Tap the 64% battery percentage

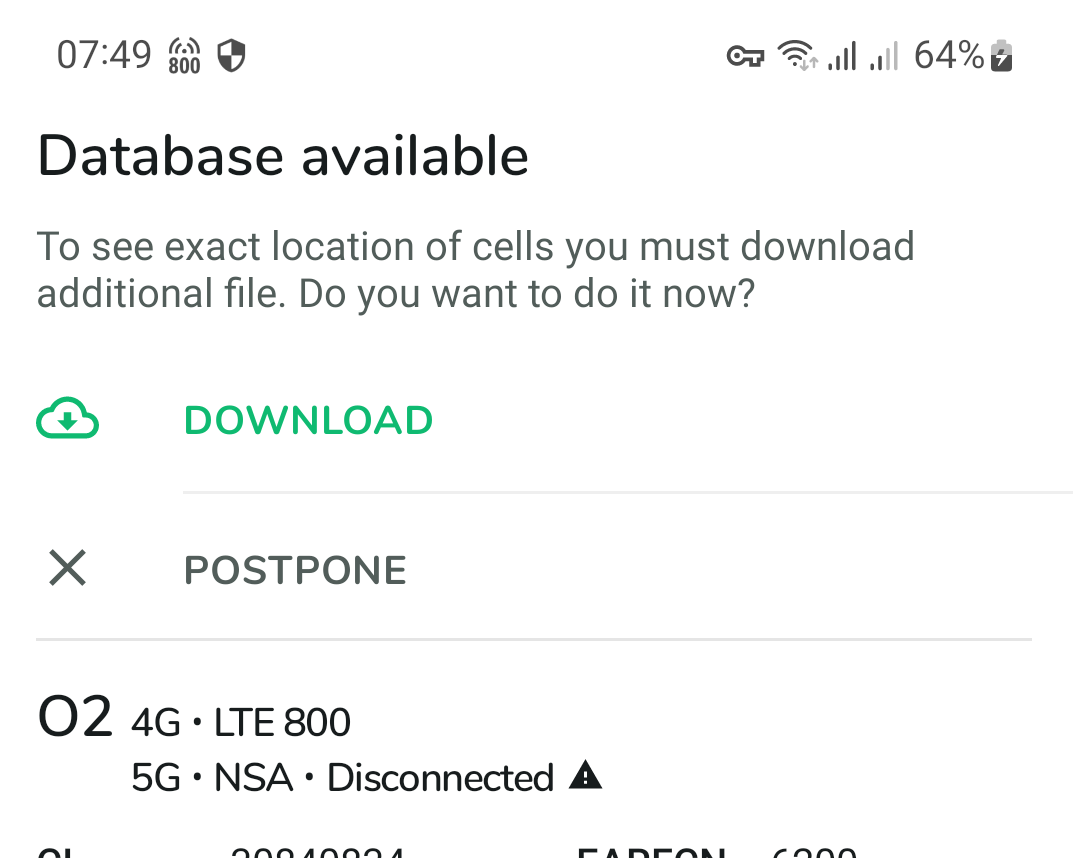[x=948, y=56]
